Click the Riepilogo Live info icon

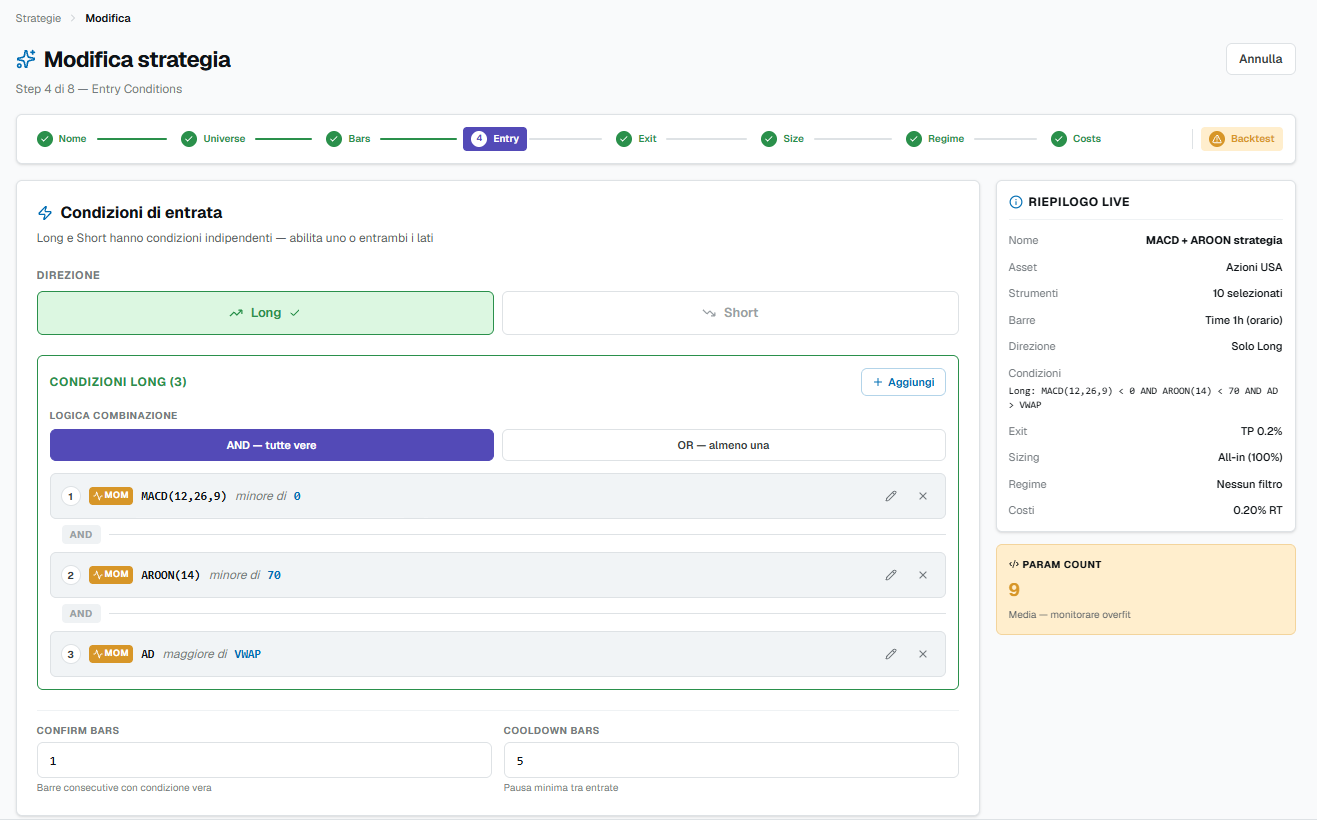[1016, 202]
